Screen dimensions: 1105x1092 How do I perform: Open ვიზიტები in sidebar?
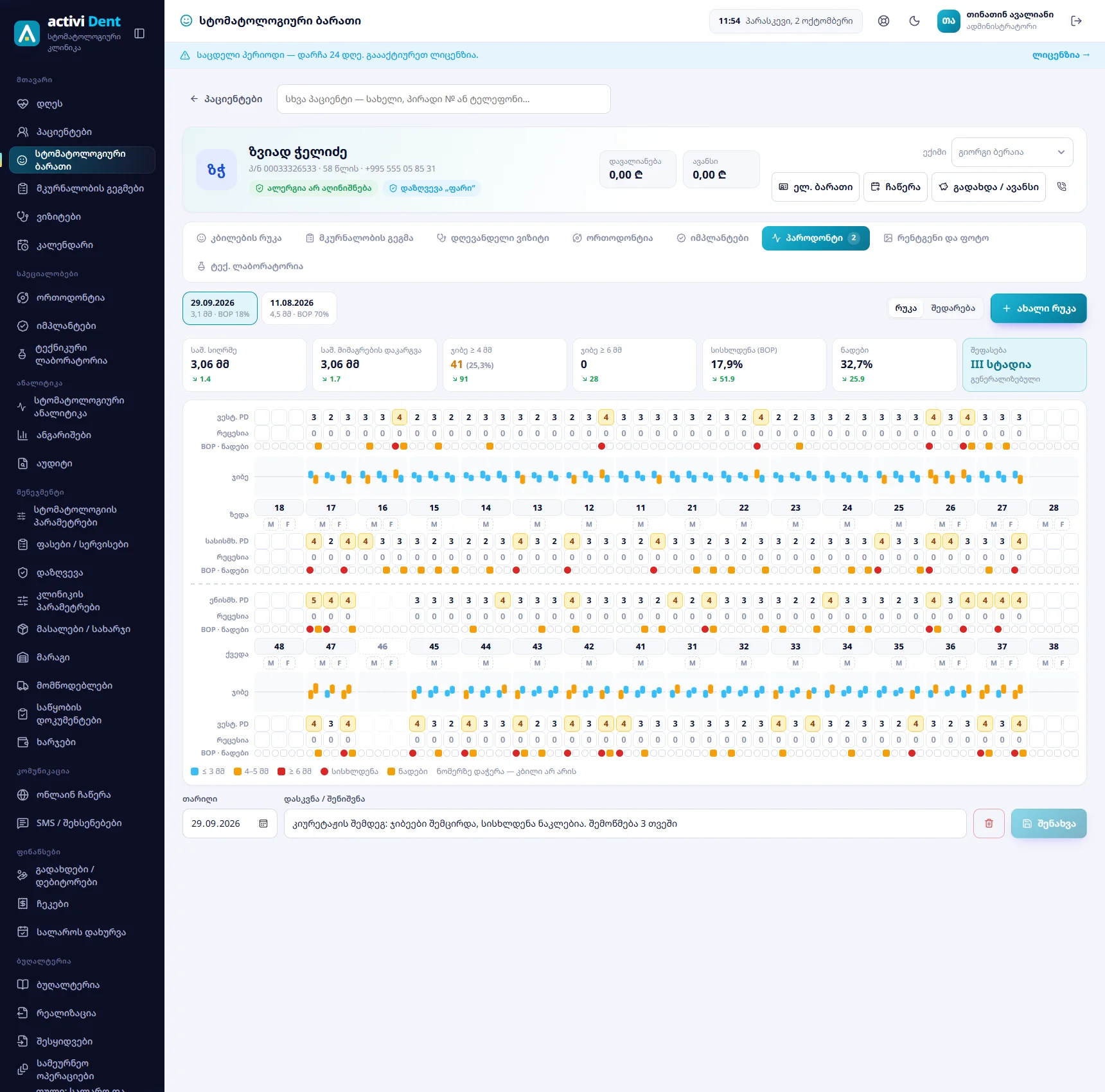coord(82,216)
